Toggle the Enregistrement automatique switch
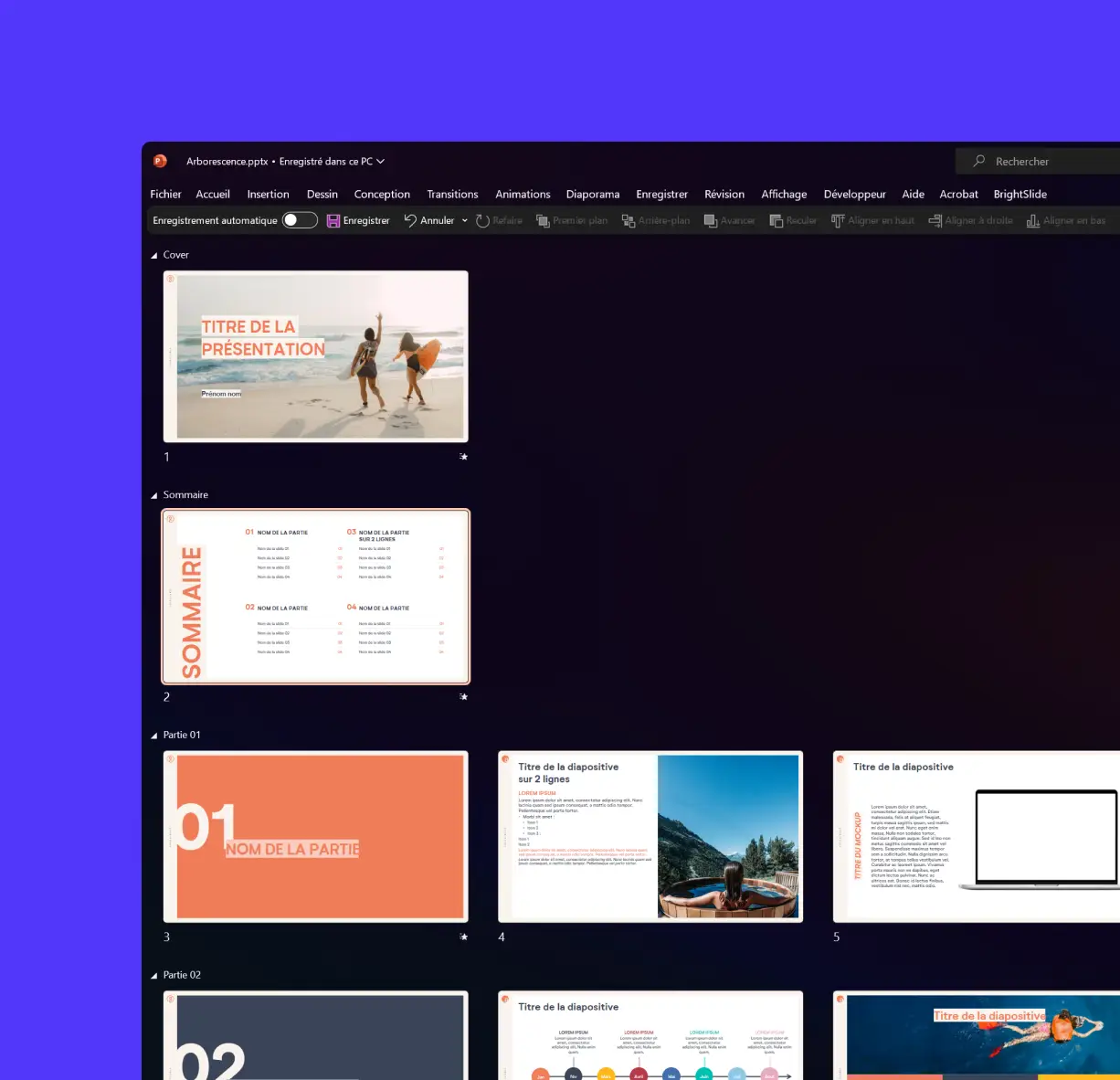The height and width of the screenshot is (1080, 1120). pyautogui.click(x=300, y=220)
